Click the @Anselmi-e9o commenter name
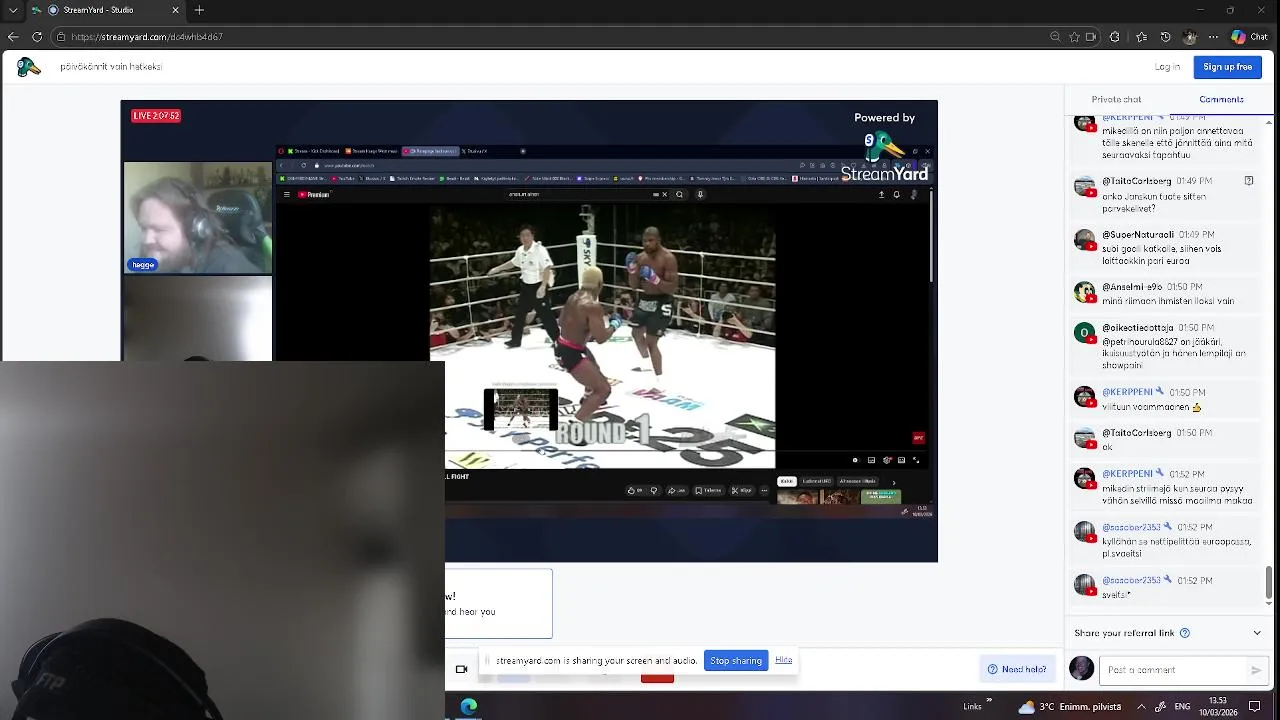The height and width of the screenshot is (720, 1280). [x=1132, y=287]
